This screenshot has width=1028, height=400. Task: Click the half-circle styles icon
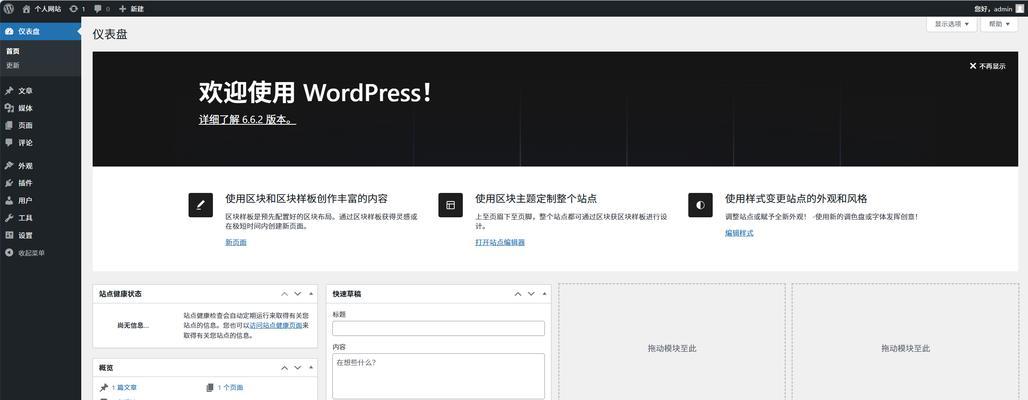pos(700,205)
